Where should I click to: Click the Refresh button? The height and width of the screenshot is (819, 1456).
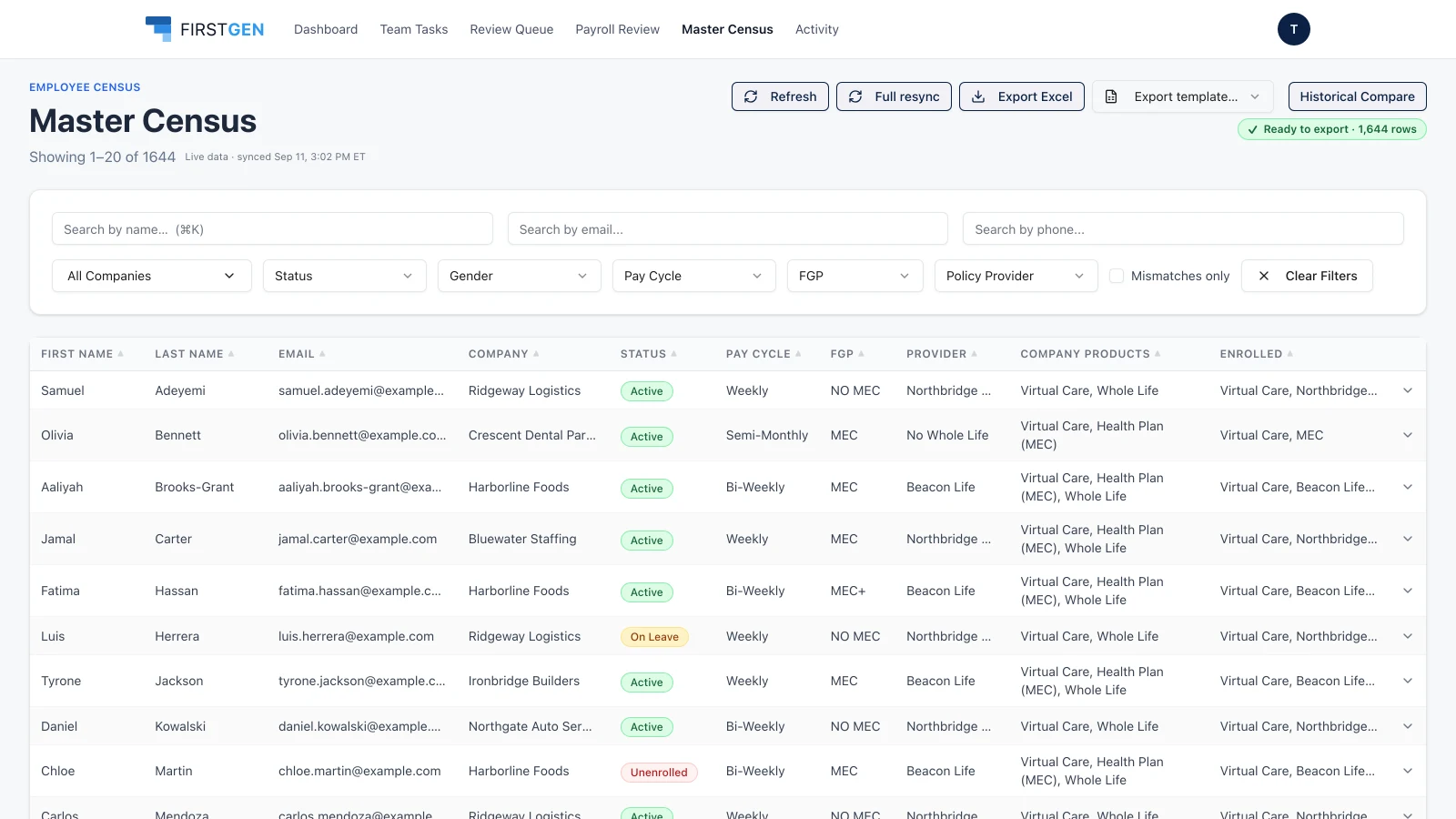click(780, 96)
